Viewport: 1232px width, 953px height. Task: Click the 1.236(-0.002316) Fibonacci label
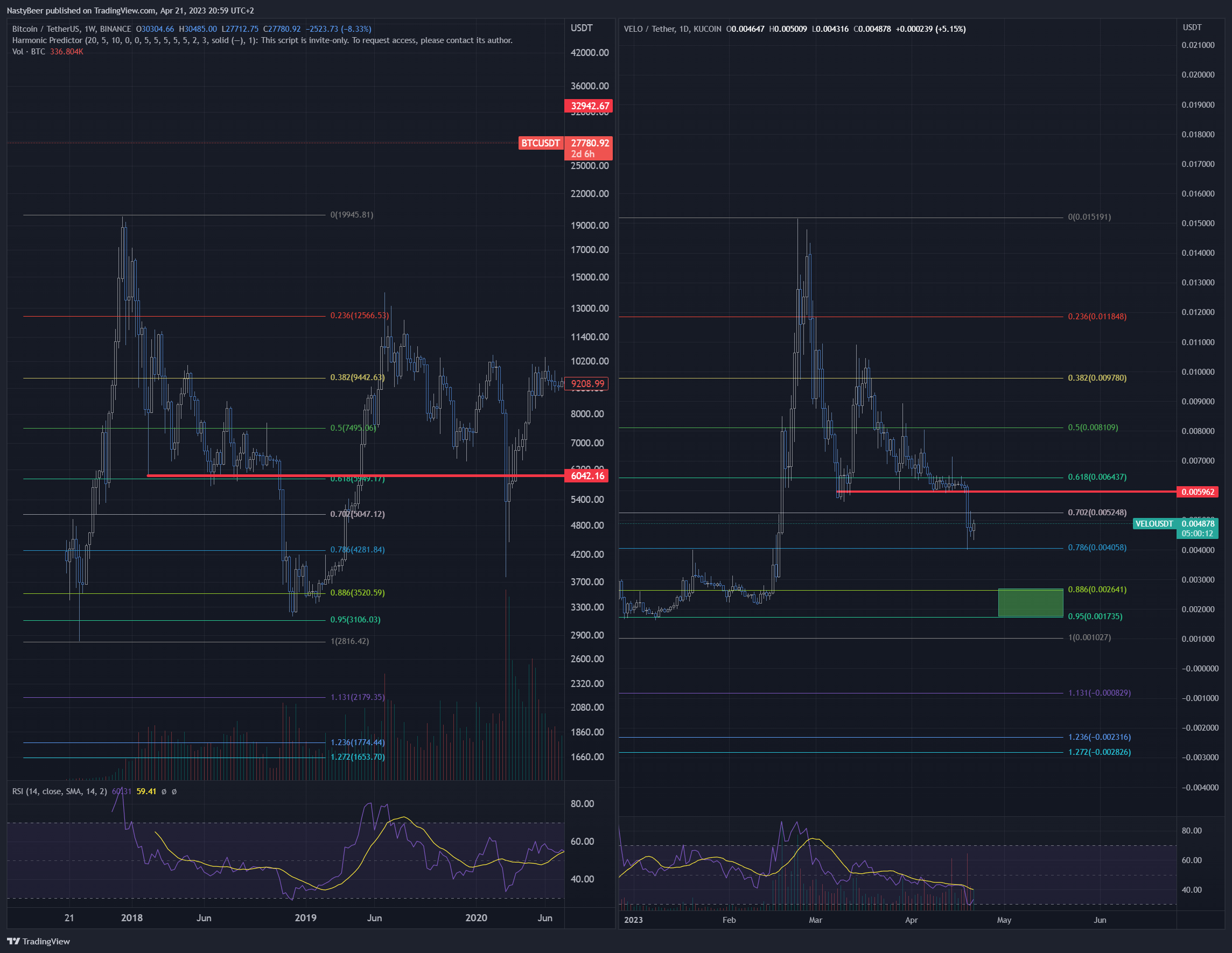1100,737
